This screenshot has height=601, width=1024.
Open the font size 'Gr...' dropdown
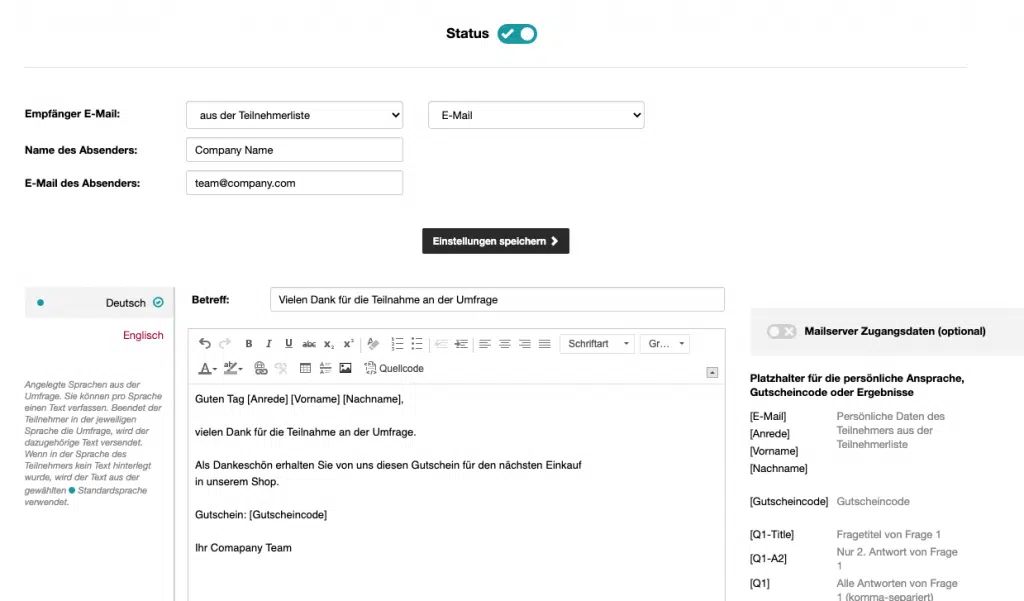point(665,344)
